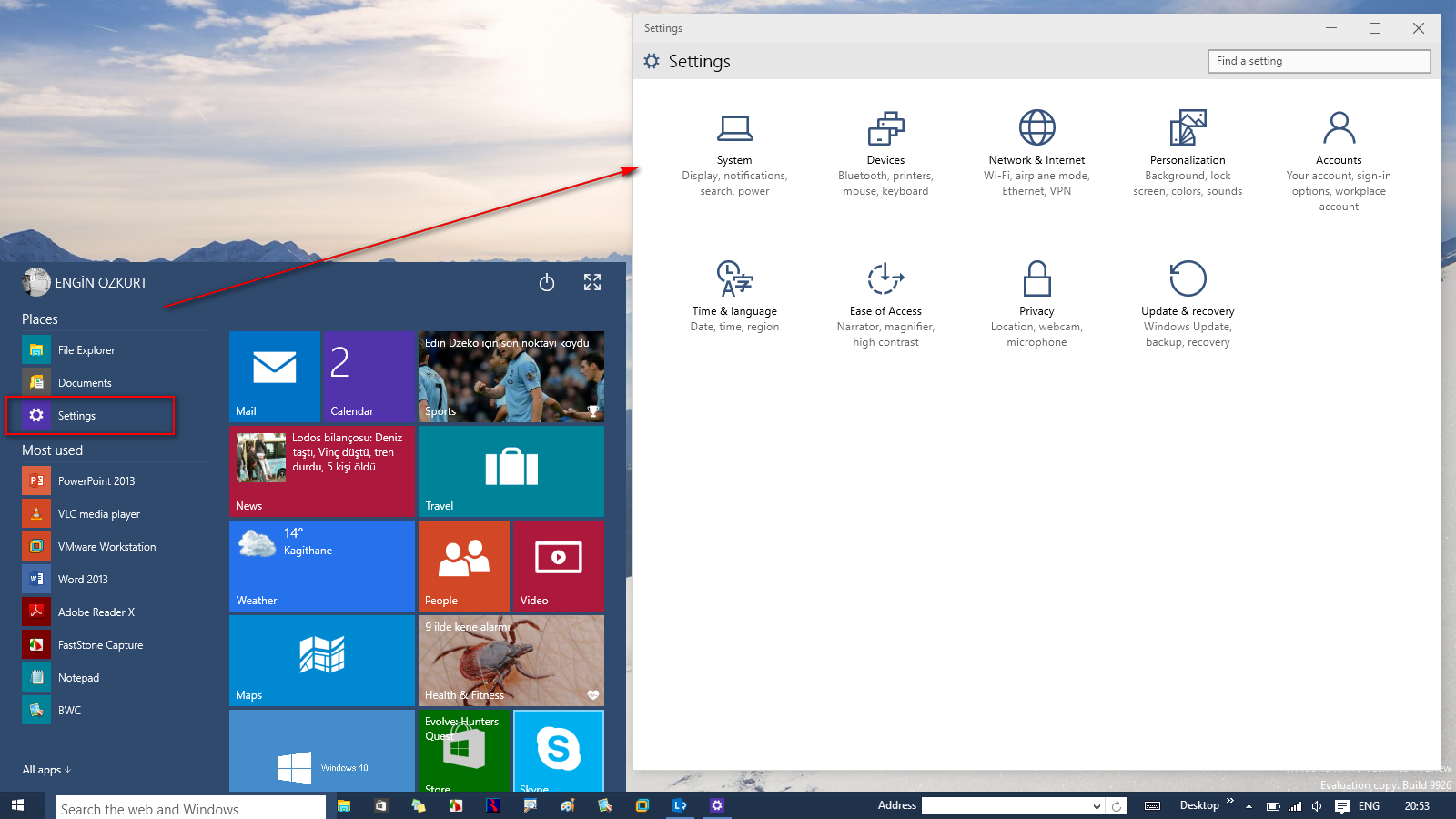Click the taskbar Address input field
The width and height of the screenshot is (1456, 819).
1006,805
